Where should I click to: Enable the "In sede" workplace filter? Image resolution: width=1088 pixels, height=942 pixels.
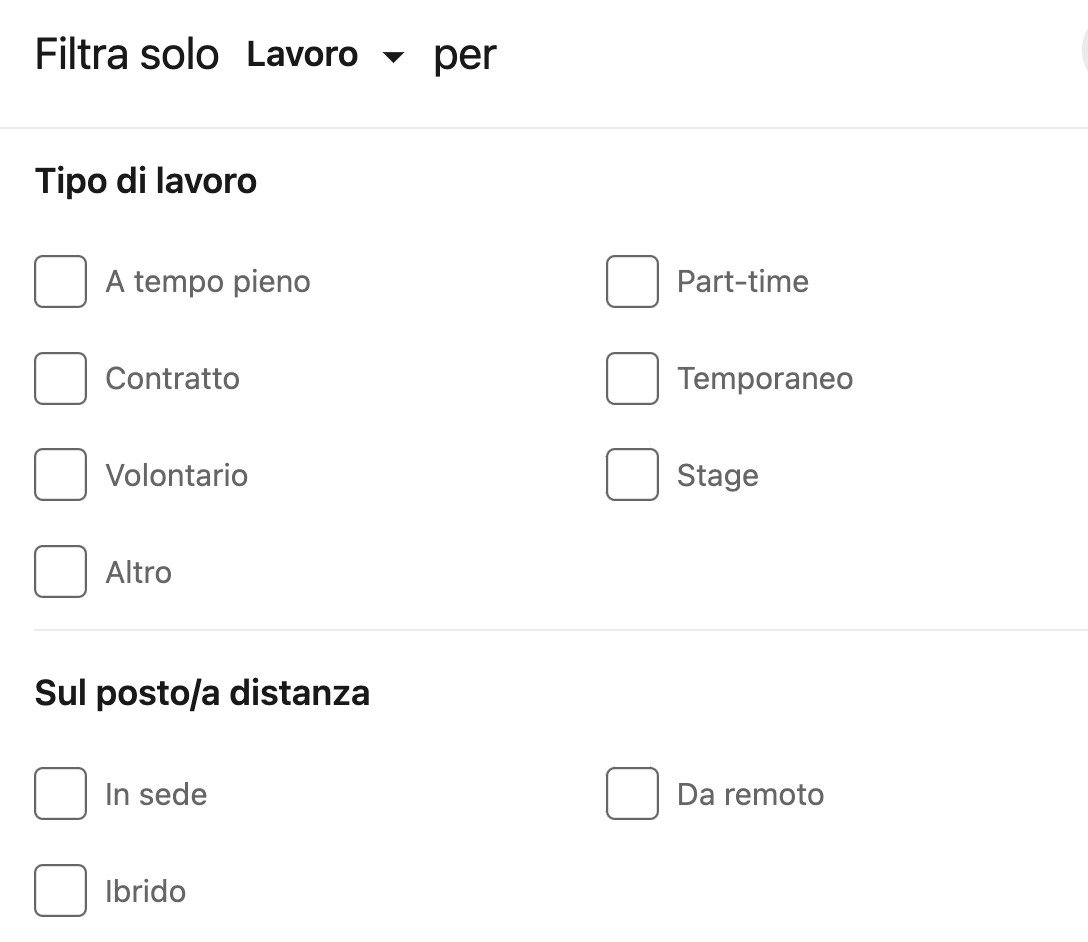(x=60, y=793)
